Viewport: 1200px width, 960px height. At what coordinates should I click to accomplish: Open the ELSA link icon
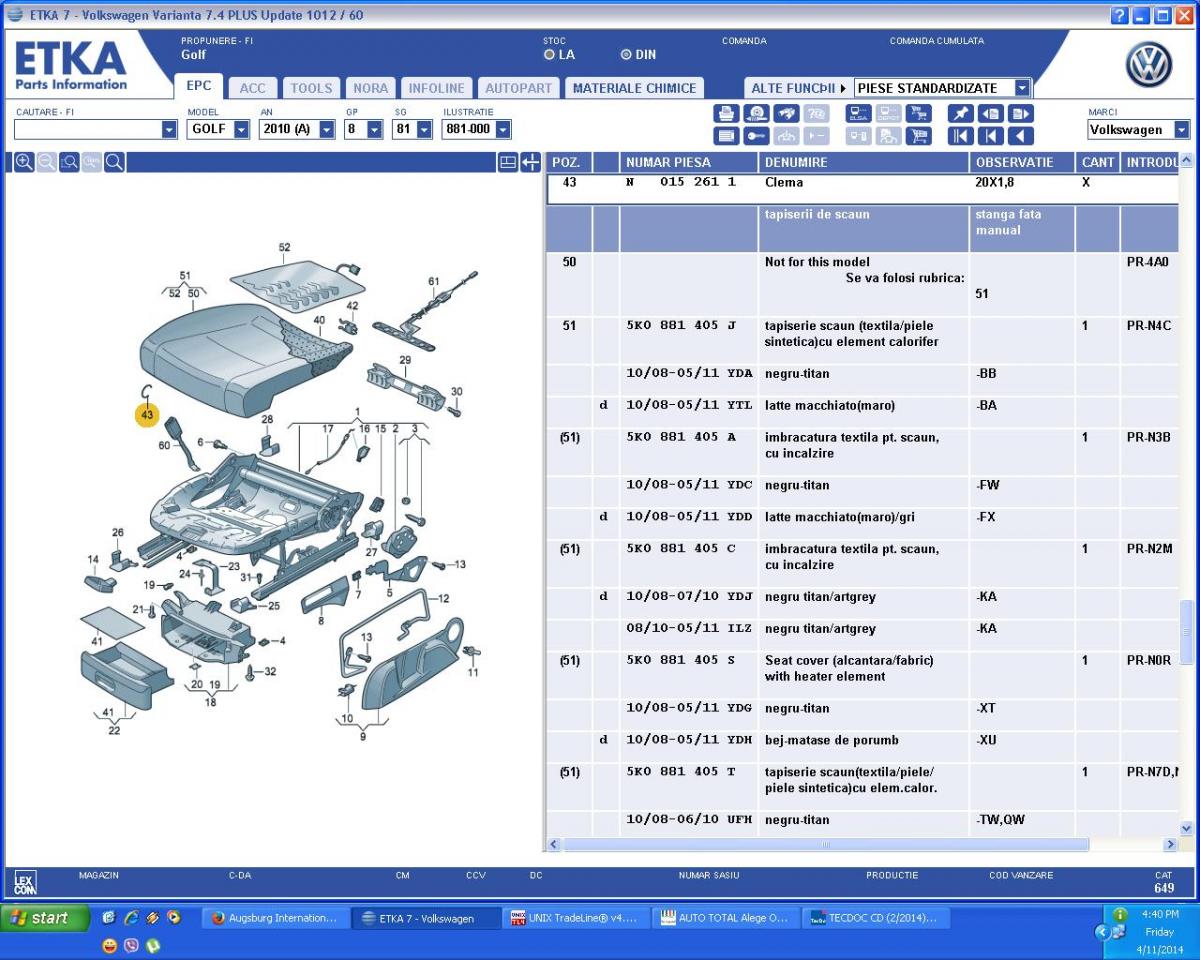858,114
